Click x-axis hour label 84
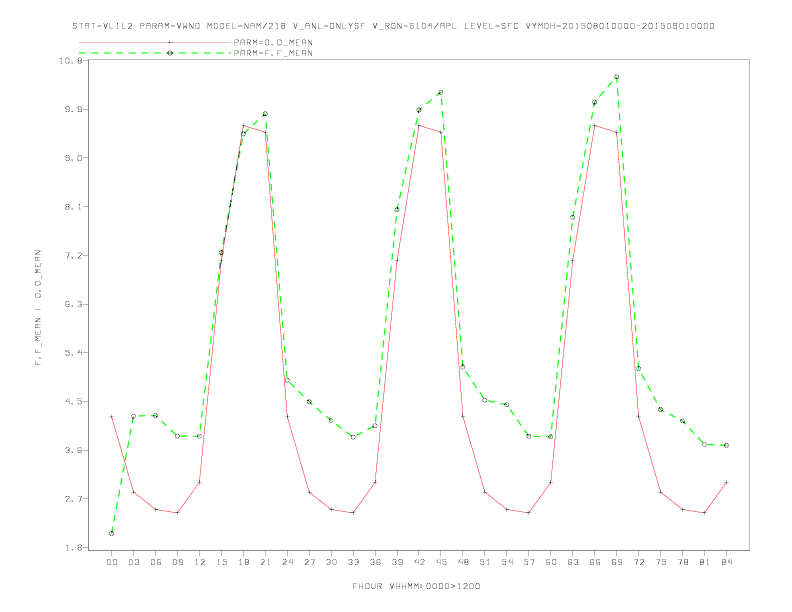This screenshot has height=612, width=792. click(x=726, y=562)
